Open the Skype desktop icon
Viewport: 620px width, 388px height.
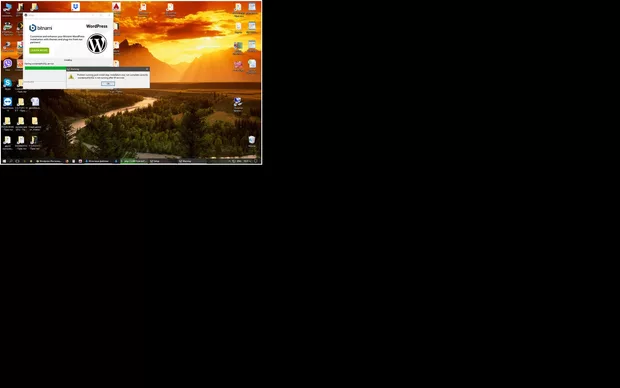coord(8,83)
